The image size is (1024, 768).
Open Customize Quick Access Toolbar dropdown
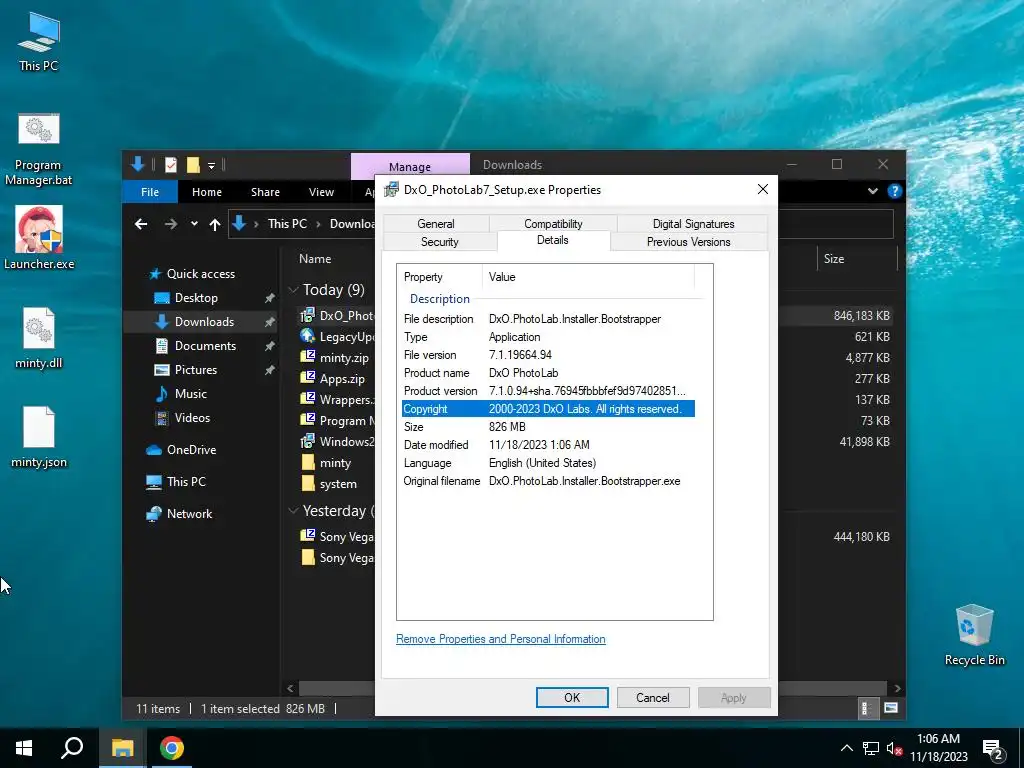click(x=212, y=165)
